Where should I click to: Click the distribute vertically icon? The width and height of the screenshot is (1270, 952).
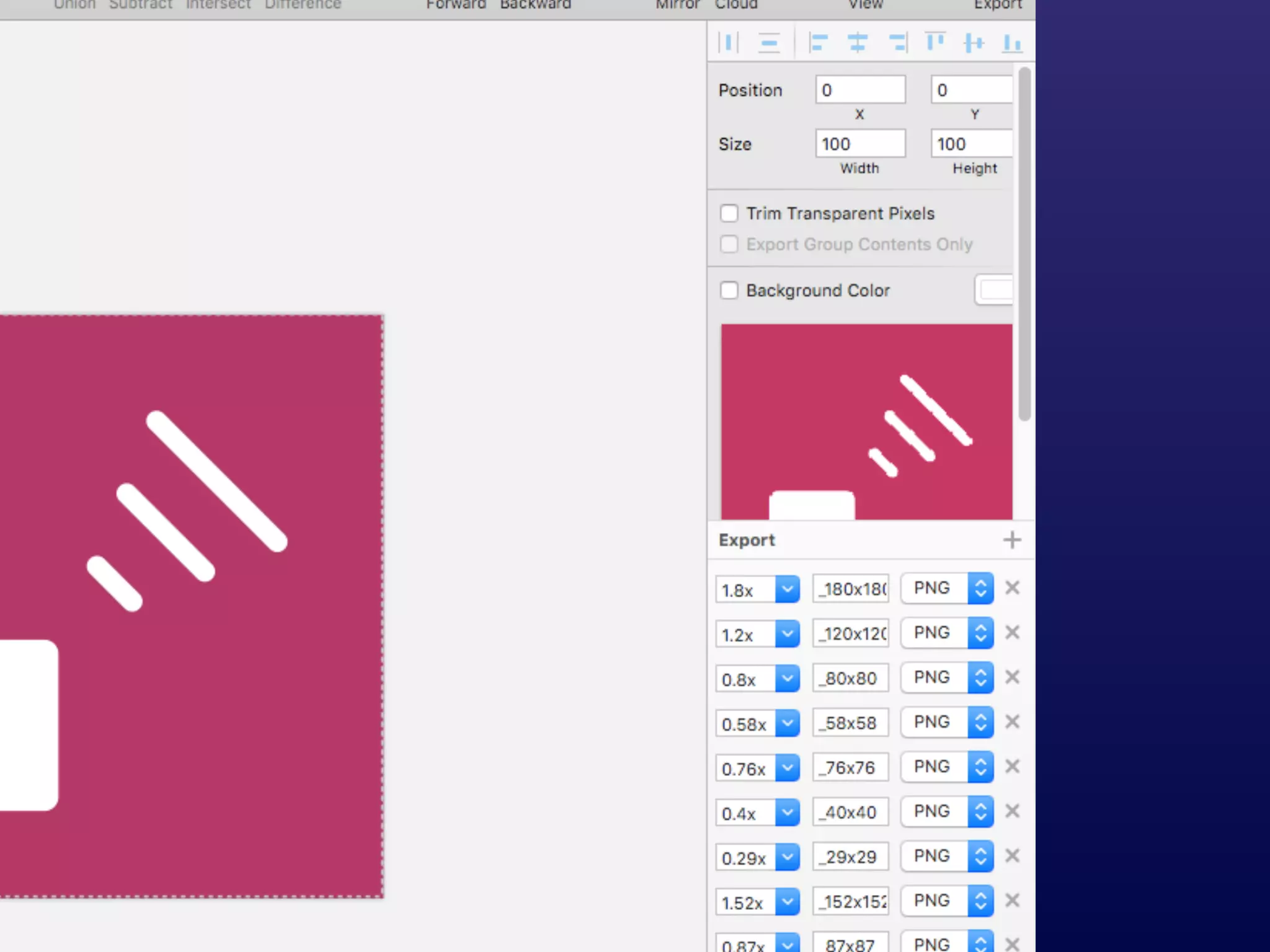[x=769, y=43]
